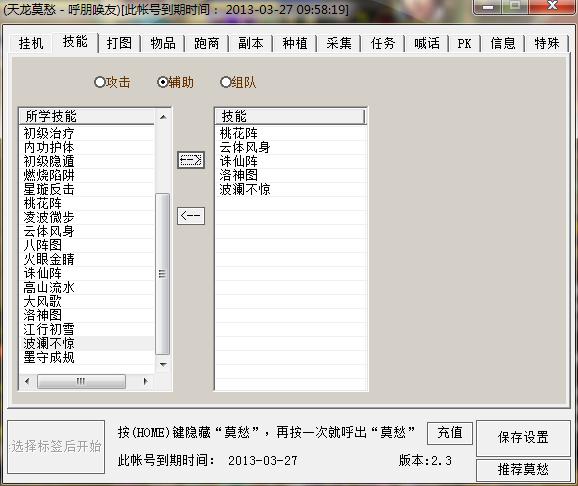Select 凌波微步 in learned skills
This screenshot has width=578, height=486.
[x=87, y=217]
